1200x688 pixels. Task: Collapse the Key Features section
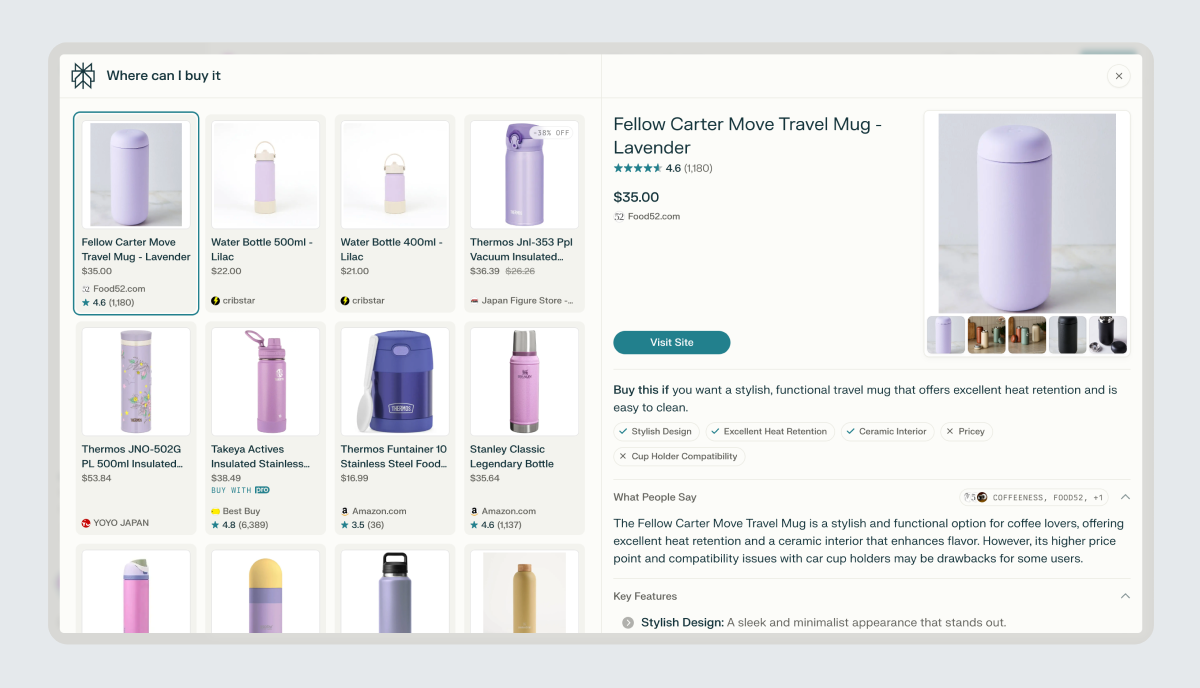point(1125,596)
